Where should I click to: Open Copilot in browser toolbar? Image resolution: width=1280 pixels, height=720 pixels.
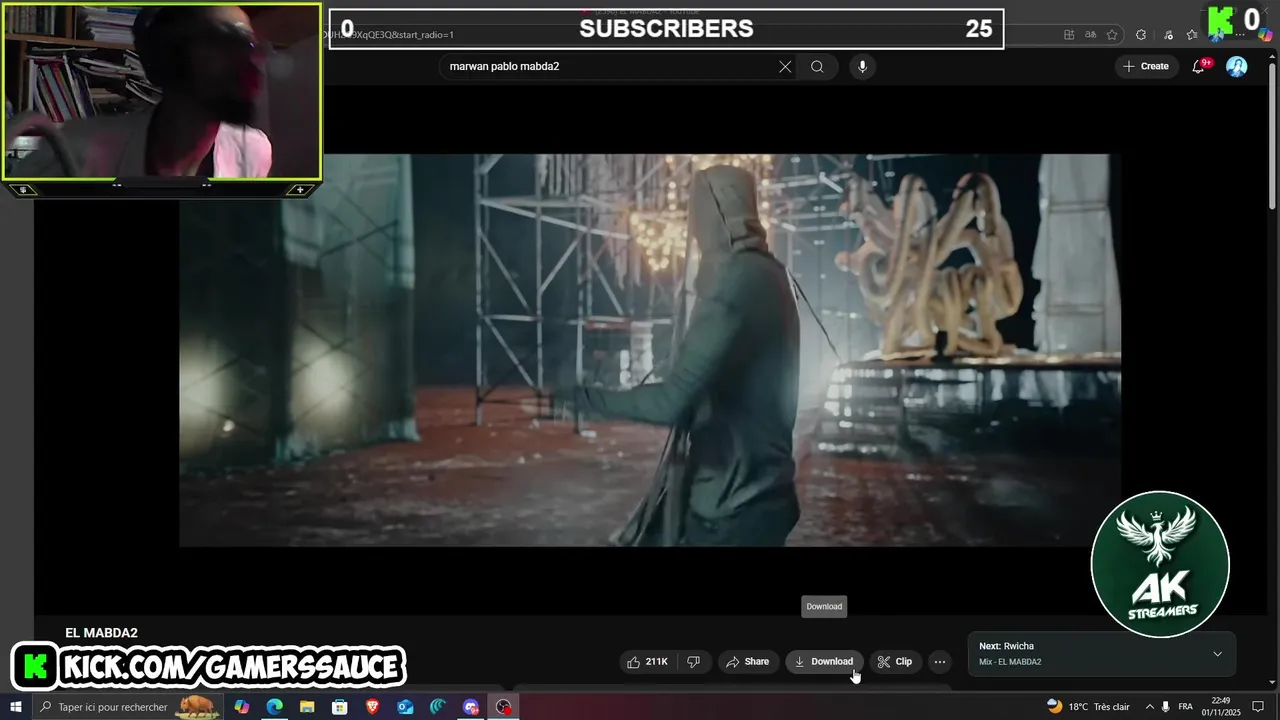tap(1265, 35)
